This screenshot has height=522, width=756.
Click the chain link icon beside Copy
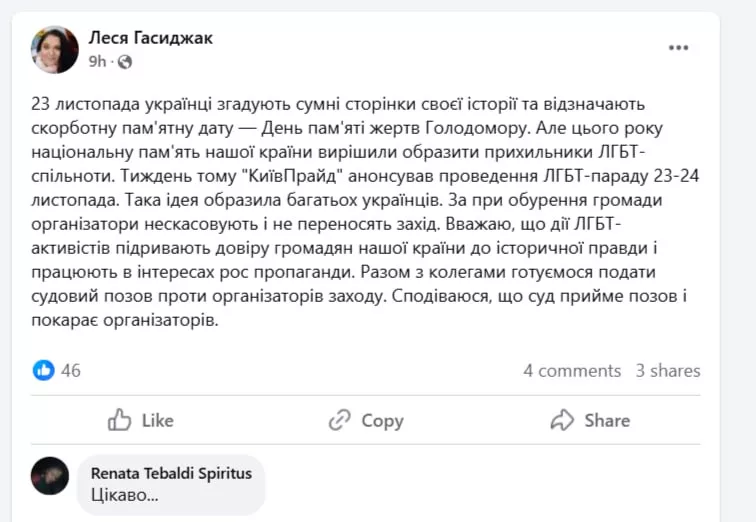(340, 420)
